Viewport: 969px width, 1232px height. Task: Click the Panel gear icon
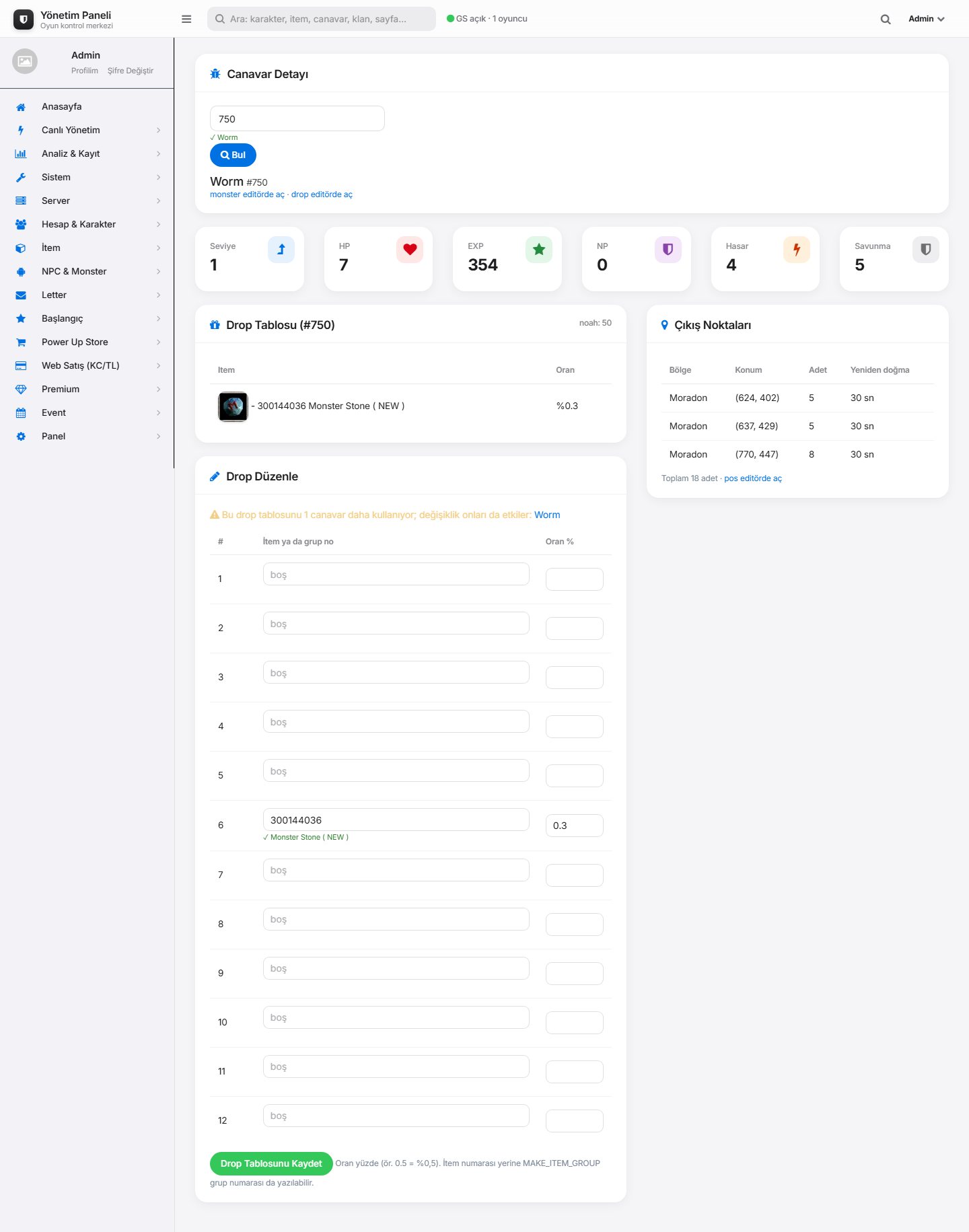21,437
